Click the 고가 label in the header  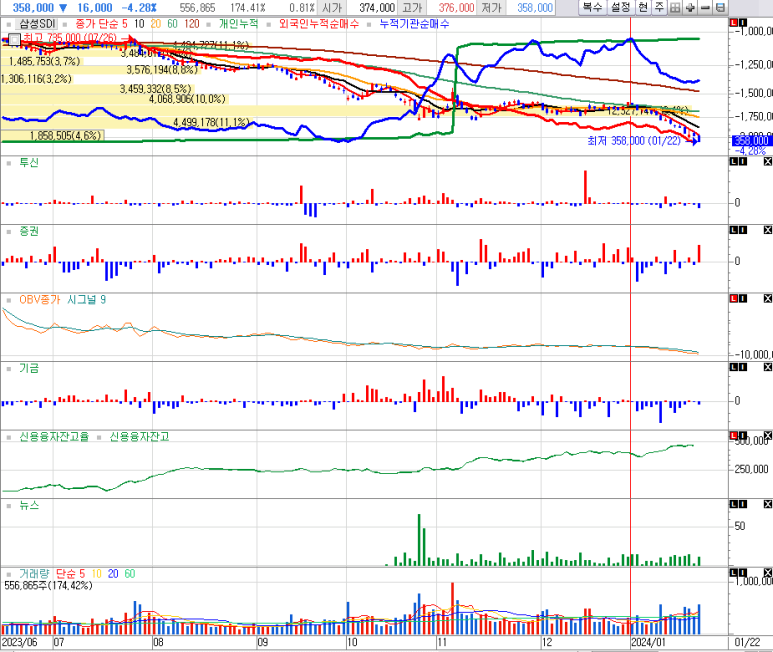412,7
